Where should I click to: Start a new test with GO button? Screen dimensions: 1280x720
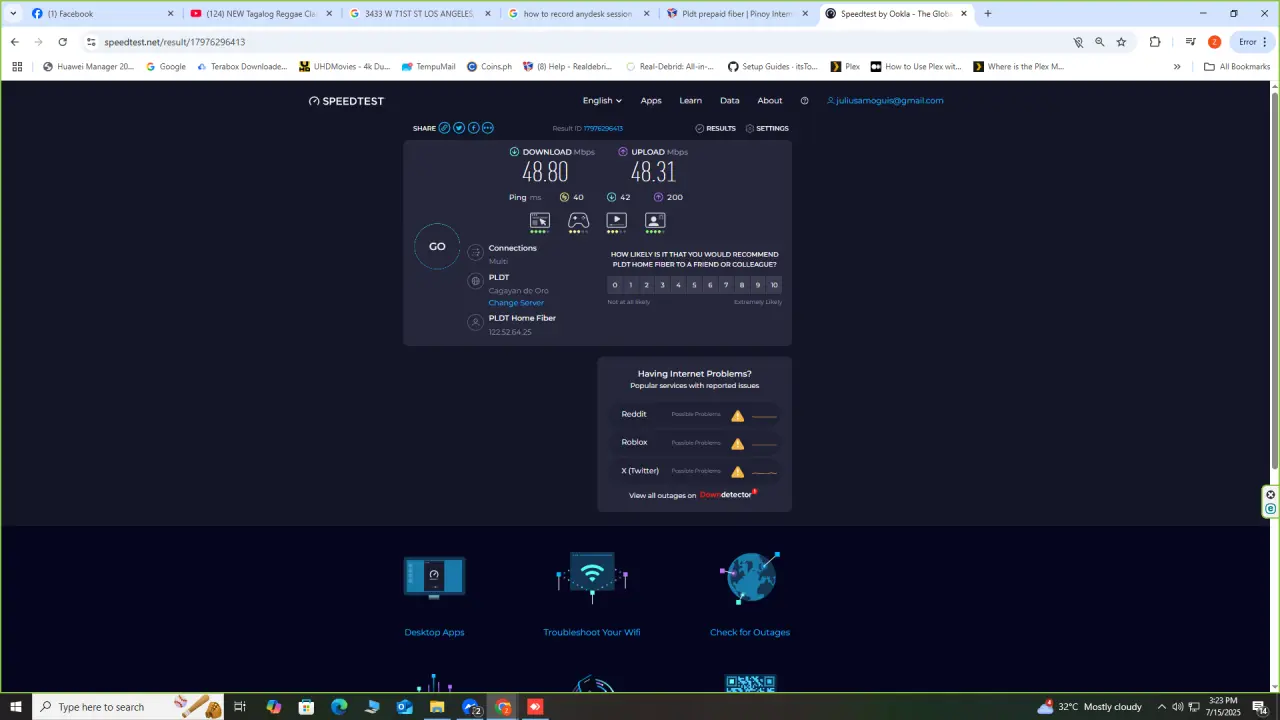tap(437, 246)
